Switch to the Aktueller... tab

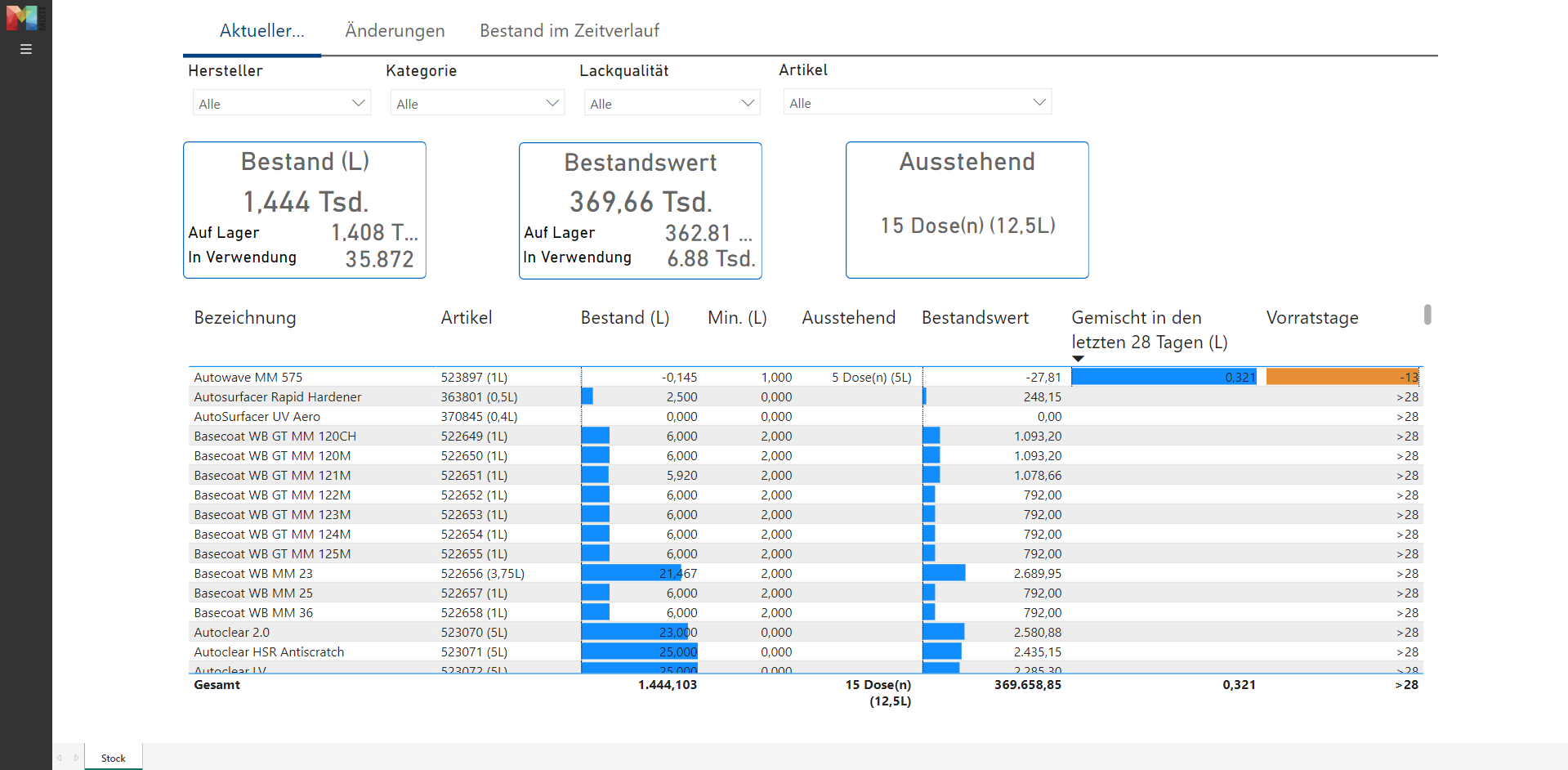[261, 31]
